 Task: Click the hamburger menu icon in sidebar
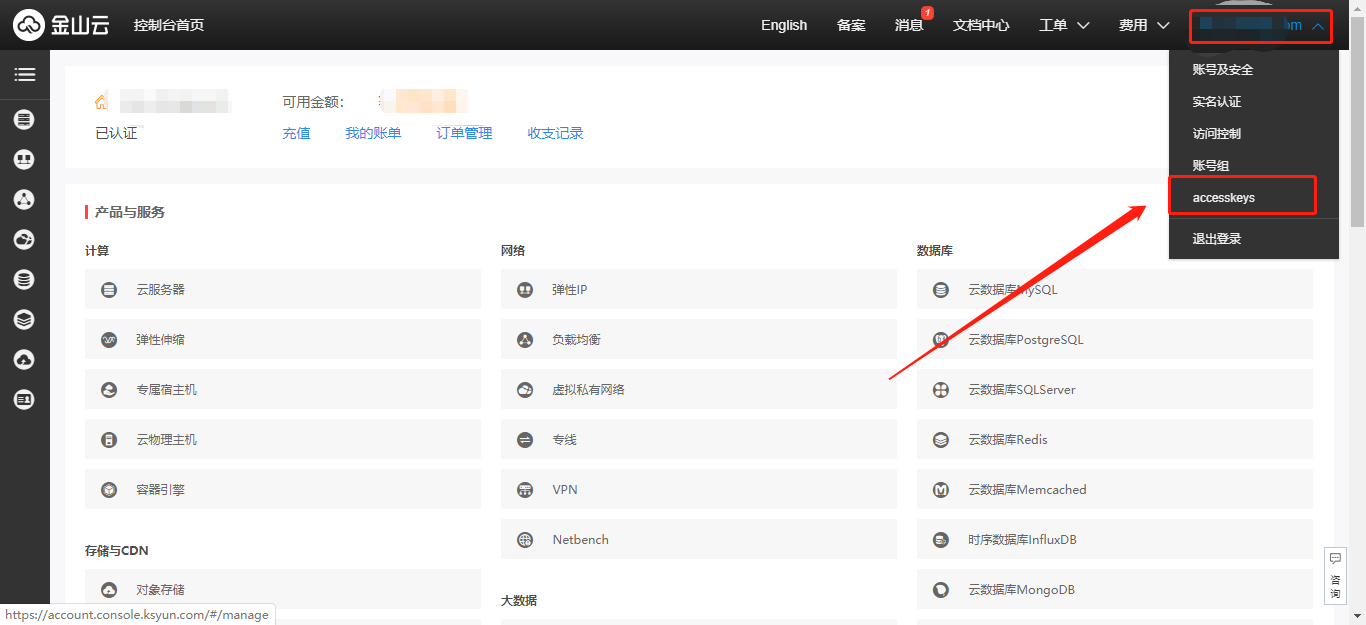click(24, 75)
